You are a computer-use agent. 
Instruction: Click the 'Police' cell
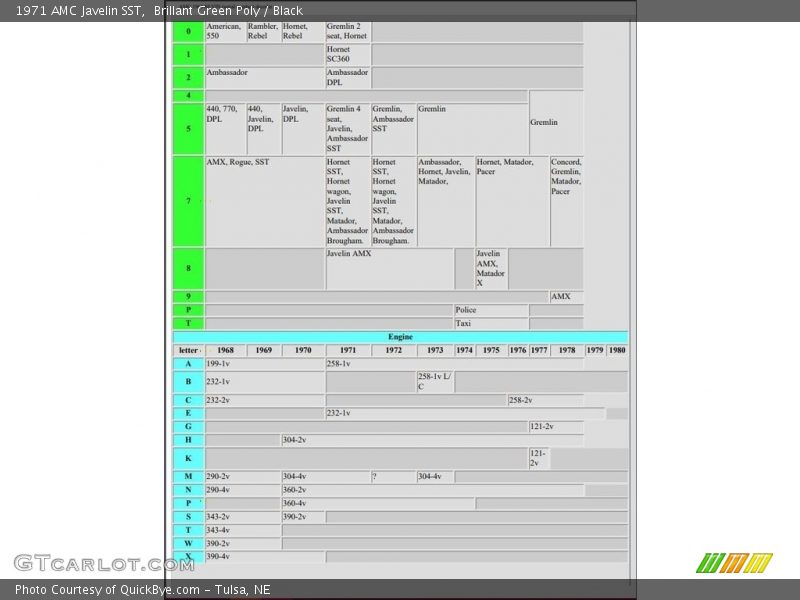click(491, 310)
